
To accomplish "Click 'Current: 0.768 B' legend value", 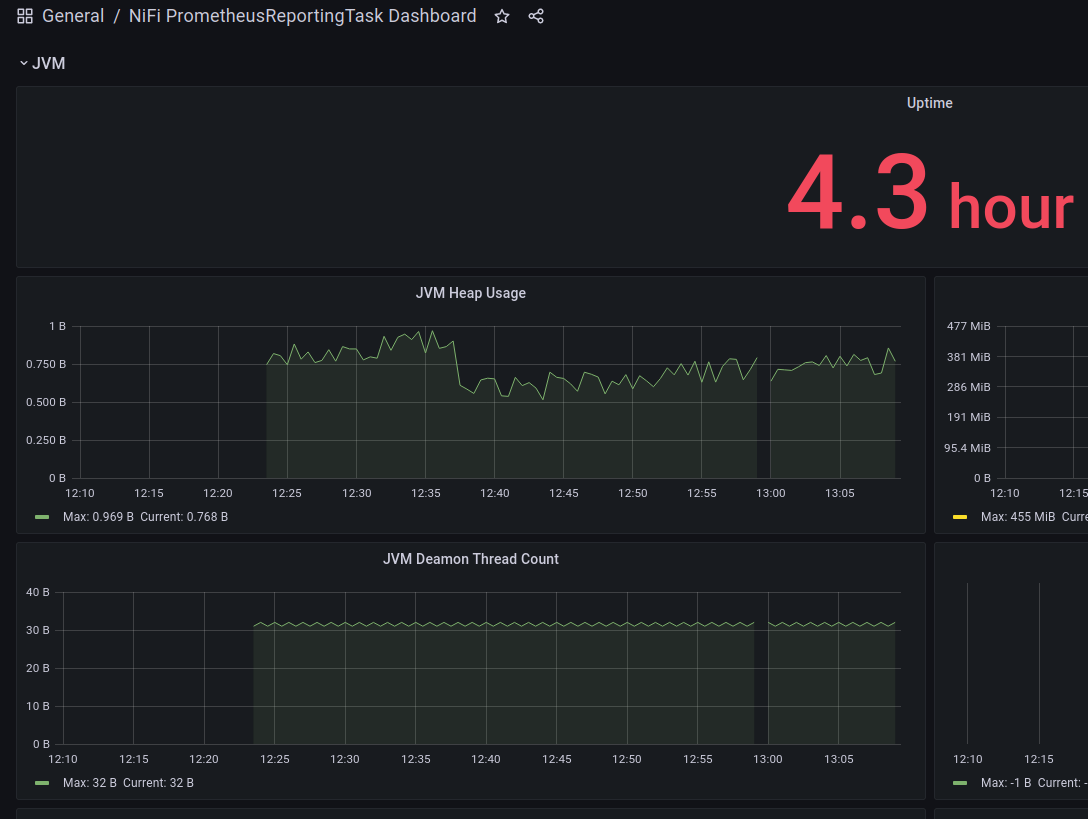I will click(x=184, y=517).
